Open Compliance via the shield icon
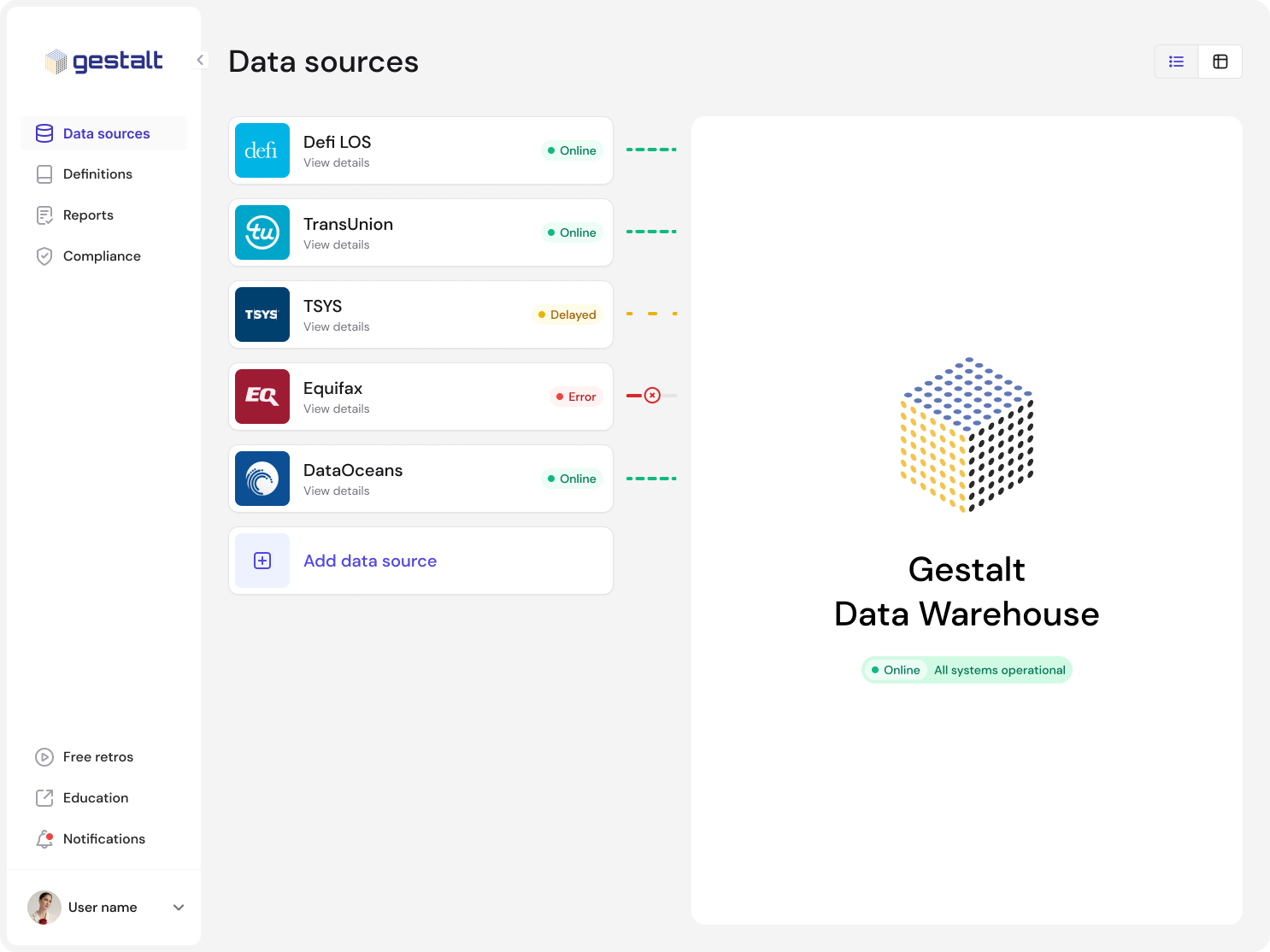 (44, 256)
